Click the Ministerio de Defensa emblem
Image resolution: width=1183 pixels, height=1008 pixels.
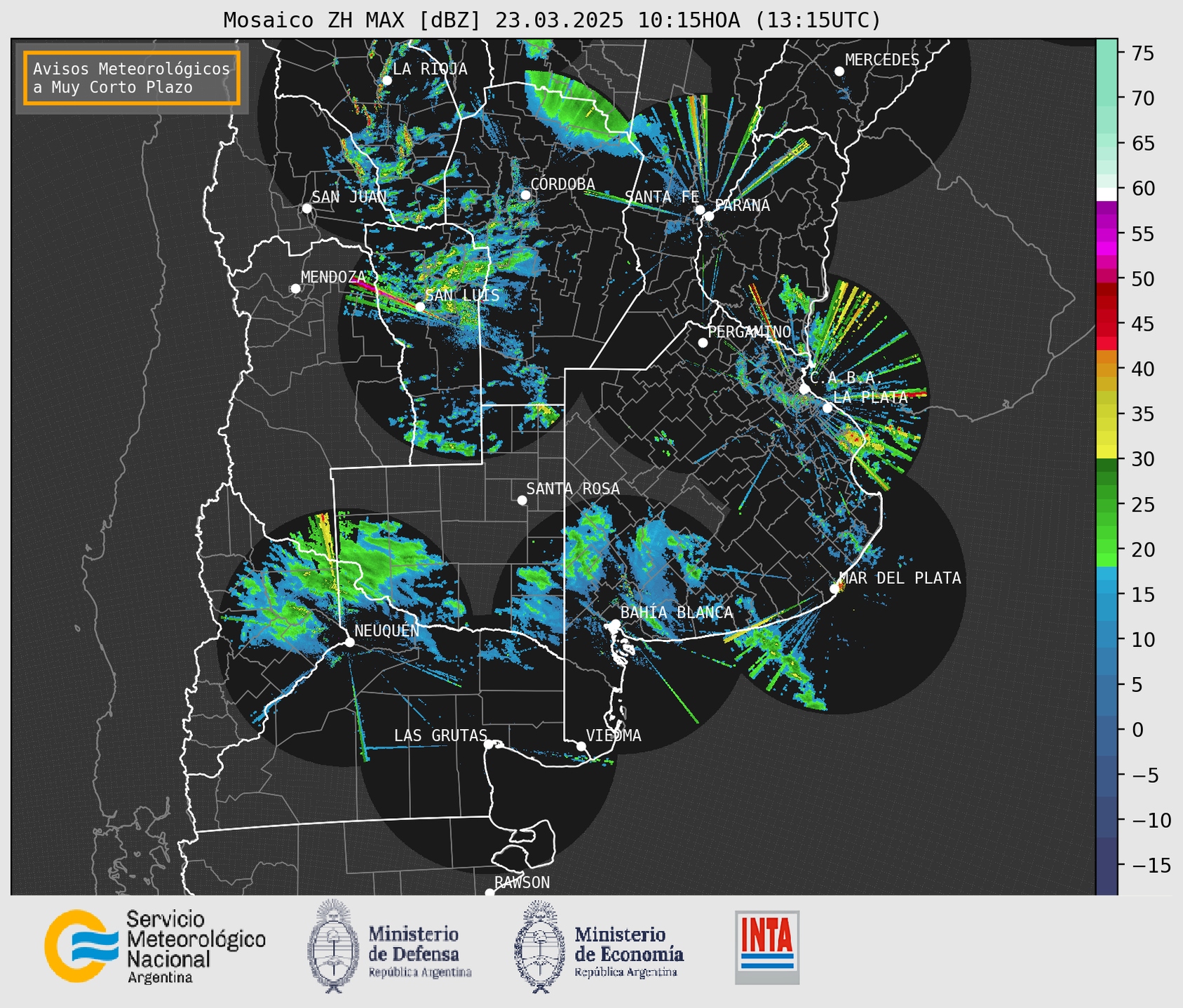click(x=333, y=946)
